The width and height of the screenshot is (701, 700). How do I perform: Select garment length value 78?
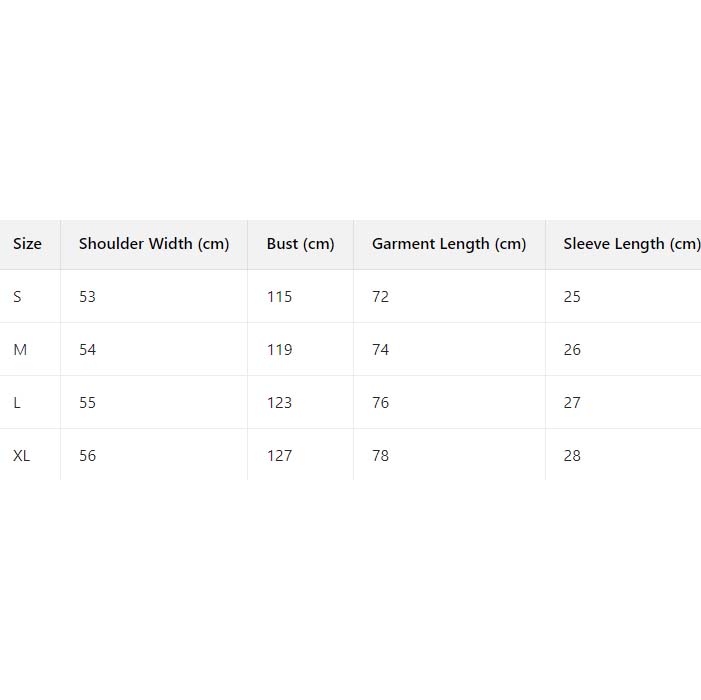coord(380,456)
